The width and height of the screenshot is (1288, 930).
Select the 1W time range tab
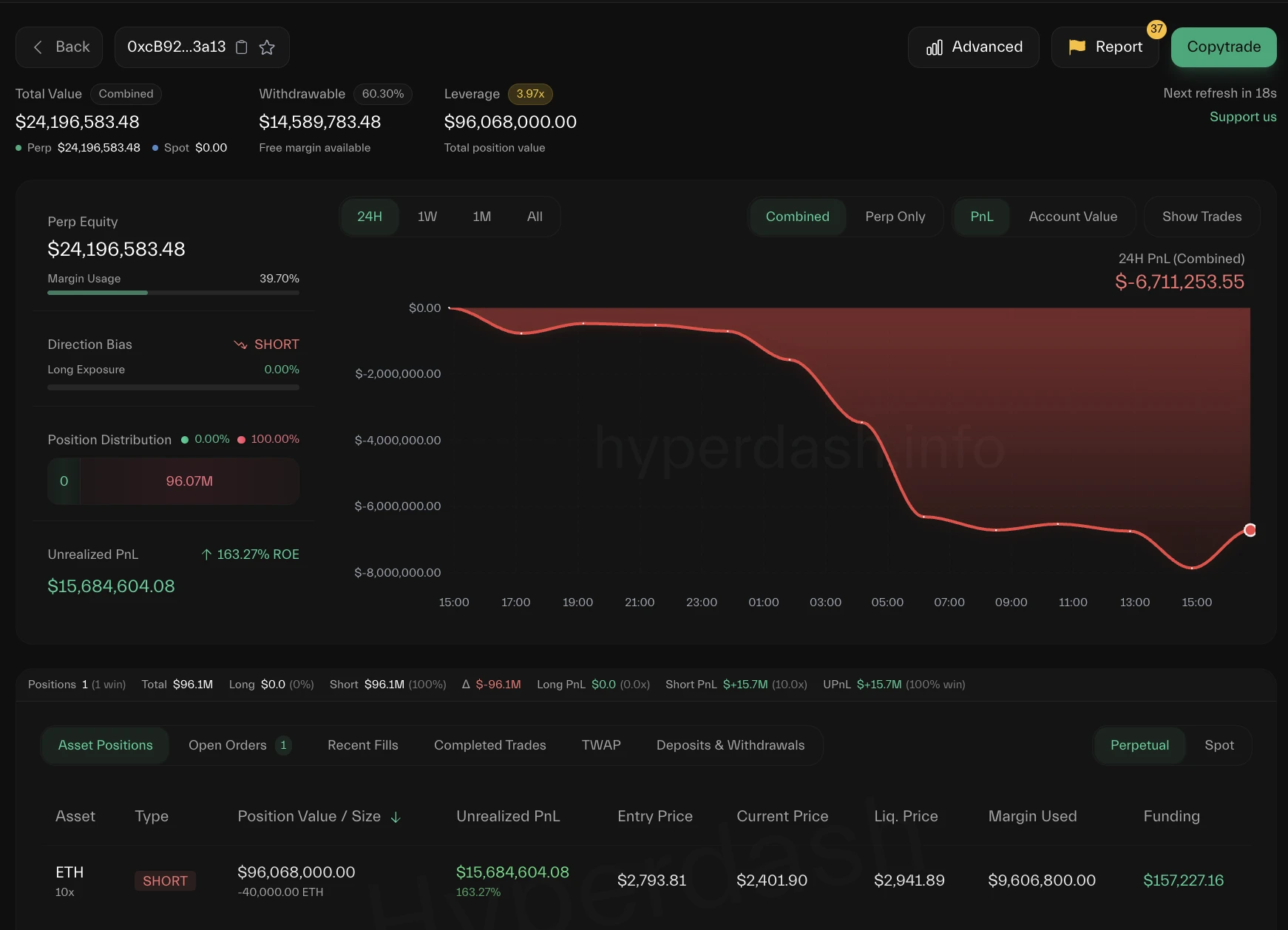point(427,217)
